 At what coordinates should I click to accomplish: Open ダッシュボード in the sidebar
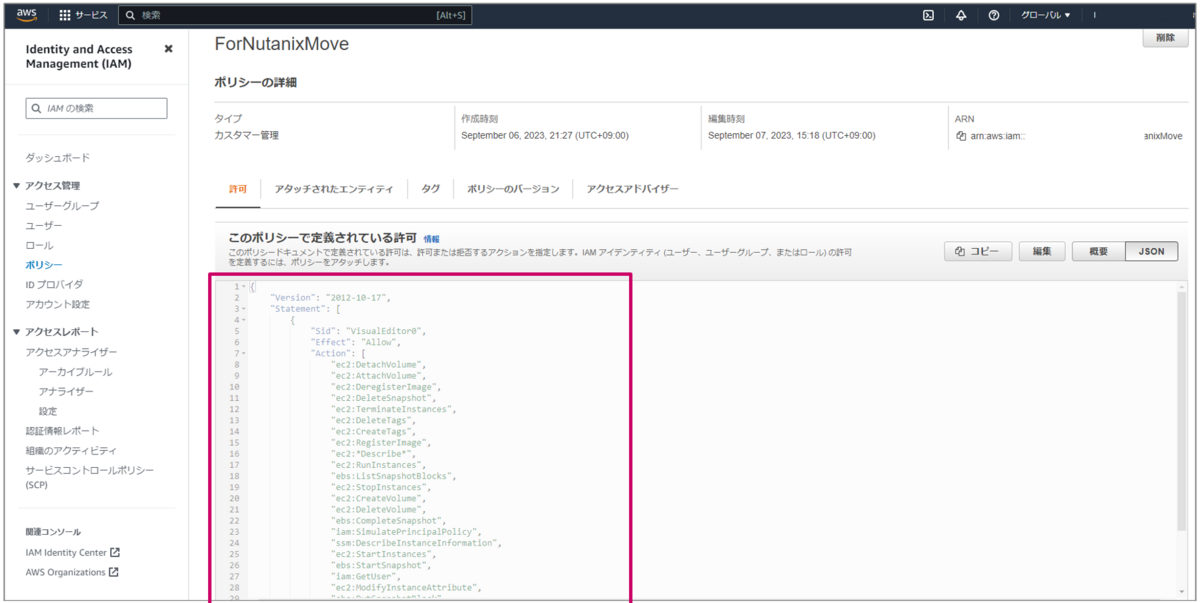pos(58,158)
